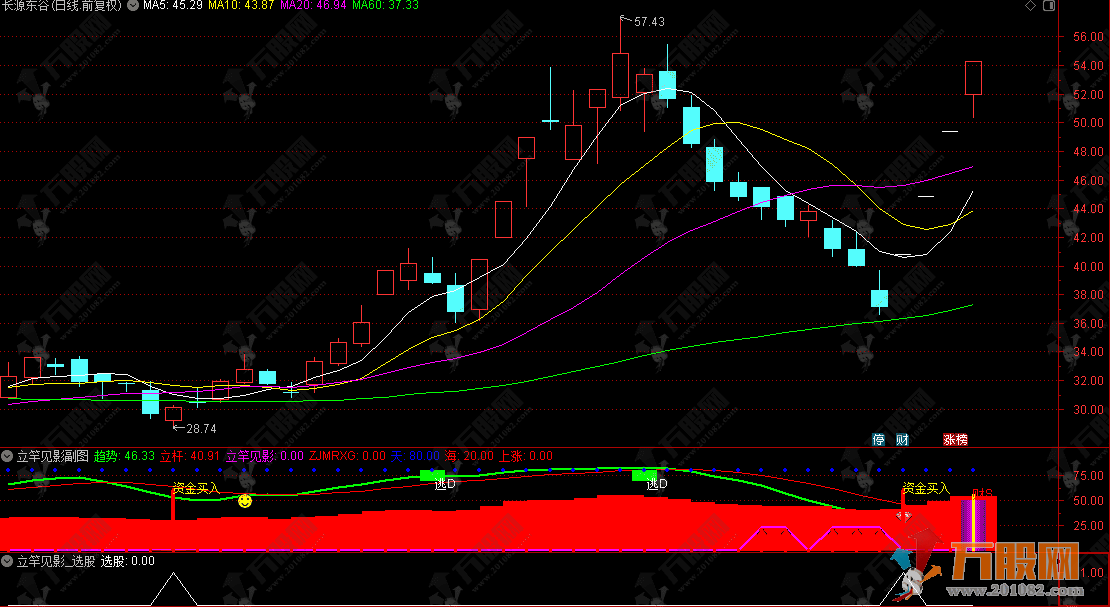Screen dimensions: 1110x607
Task: Click the yellow smiley face signal icon
Action: click(244, 500)
